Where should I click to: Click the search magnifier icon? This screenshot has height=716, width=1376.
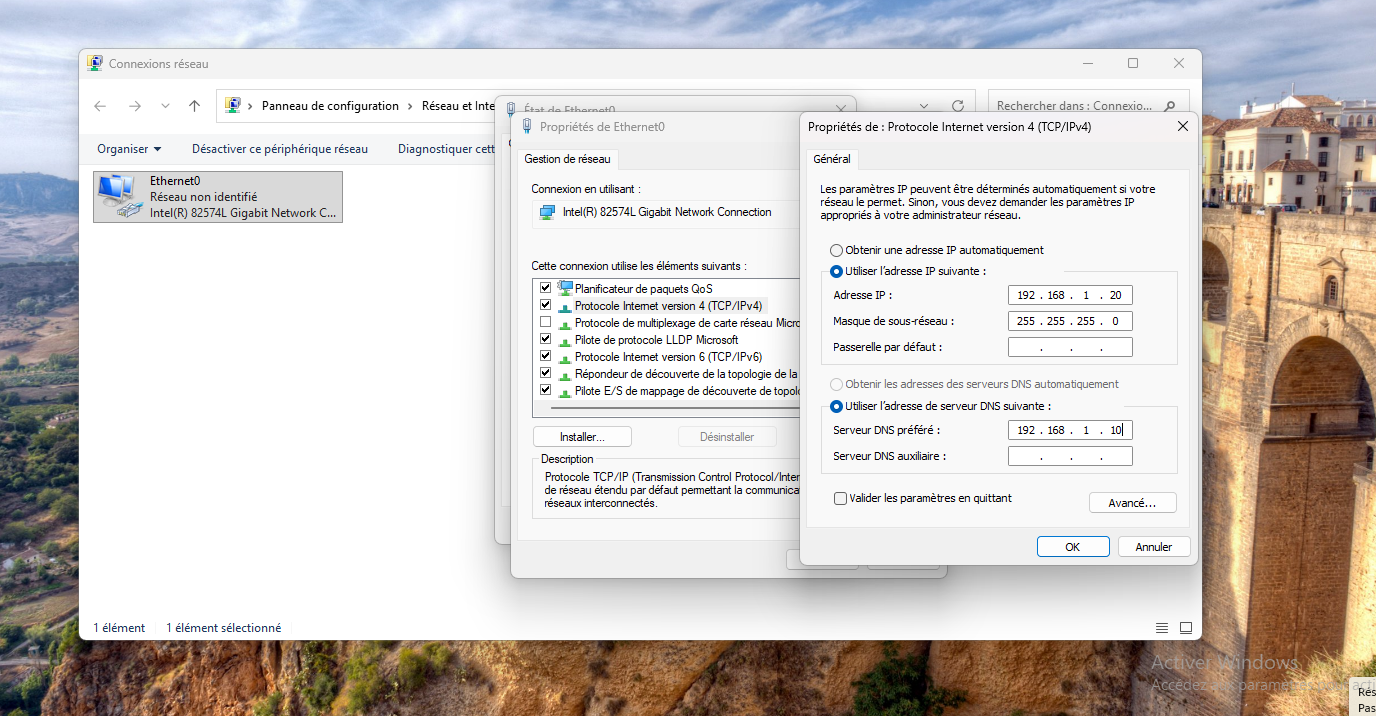coord(1170,106)
